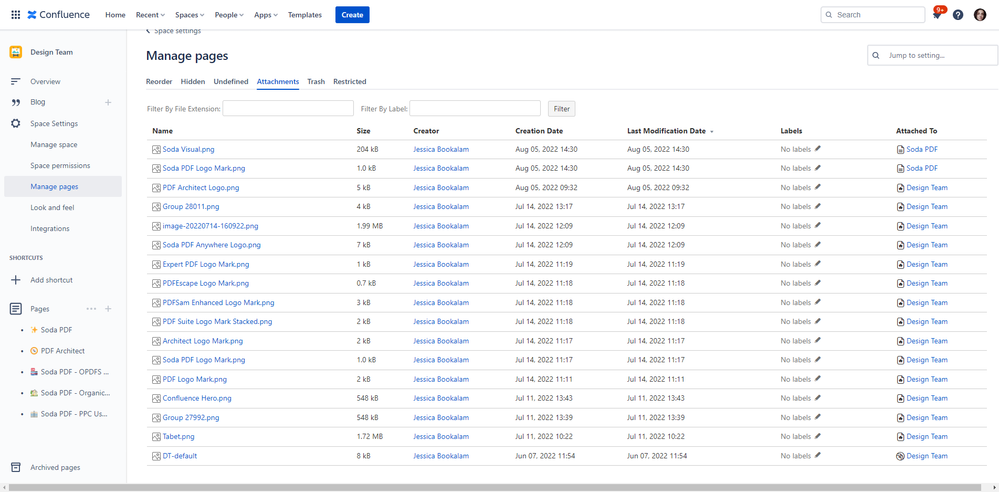Focus the Filter By File Extension field

click(x=288, y=108)
